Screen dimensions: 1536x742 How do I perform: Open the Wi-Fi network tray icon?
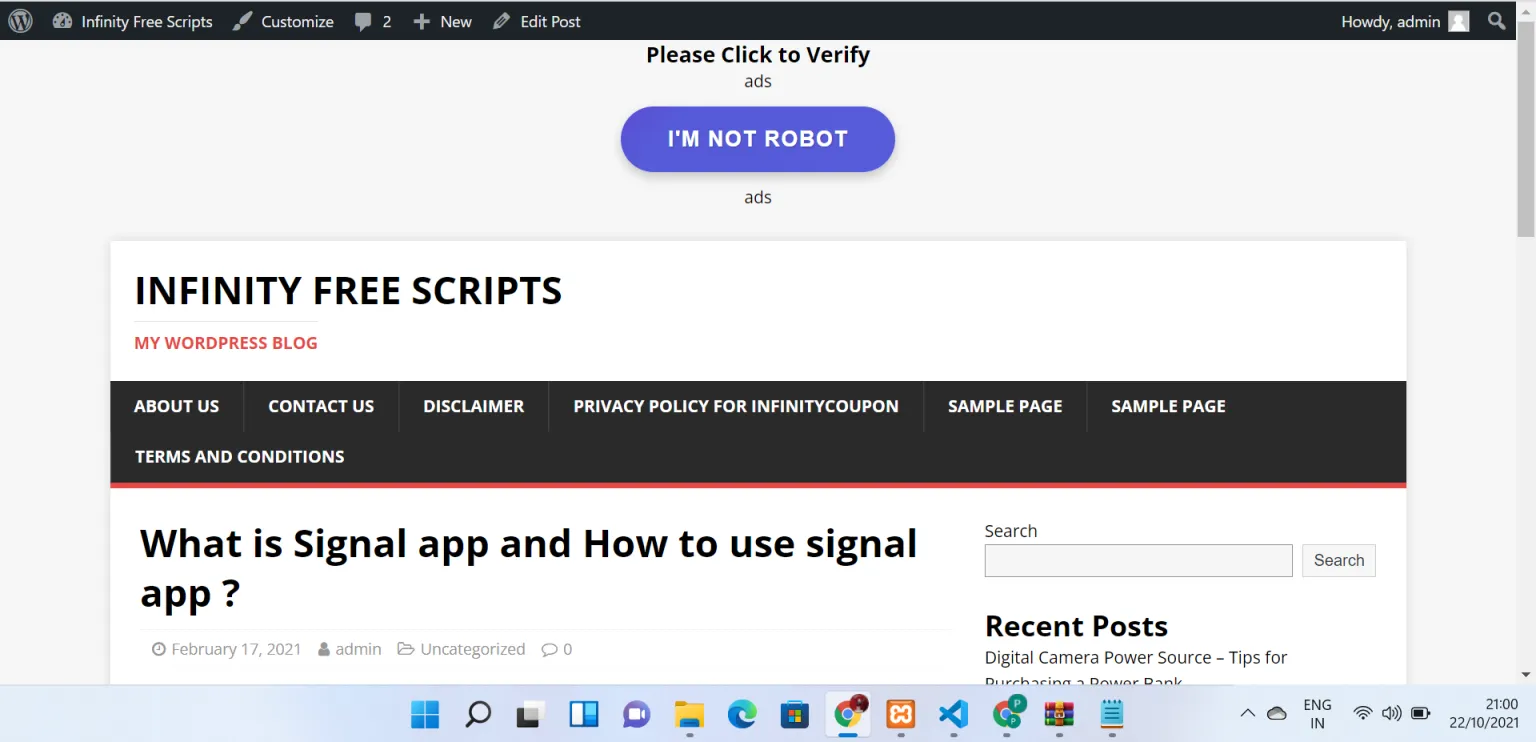pyautogui.click(x=1363, y=713)
